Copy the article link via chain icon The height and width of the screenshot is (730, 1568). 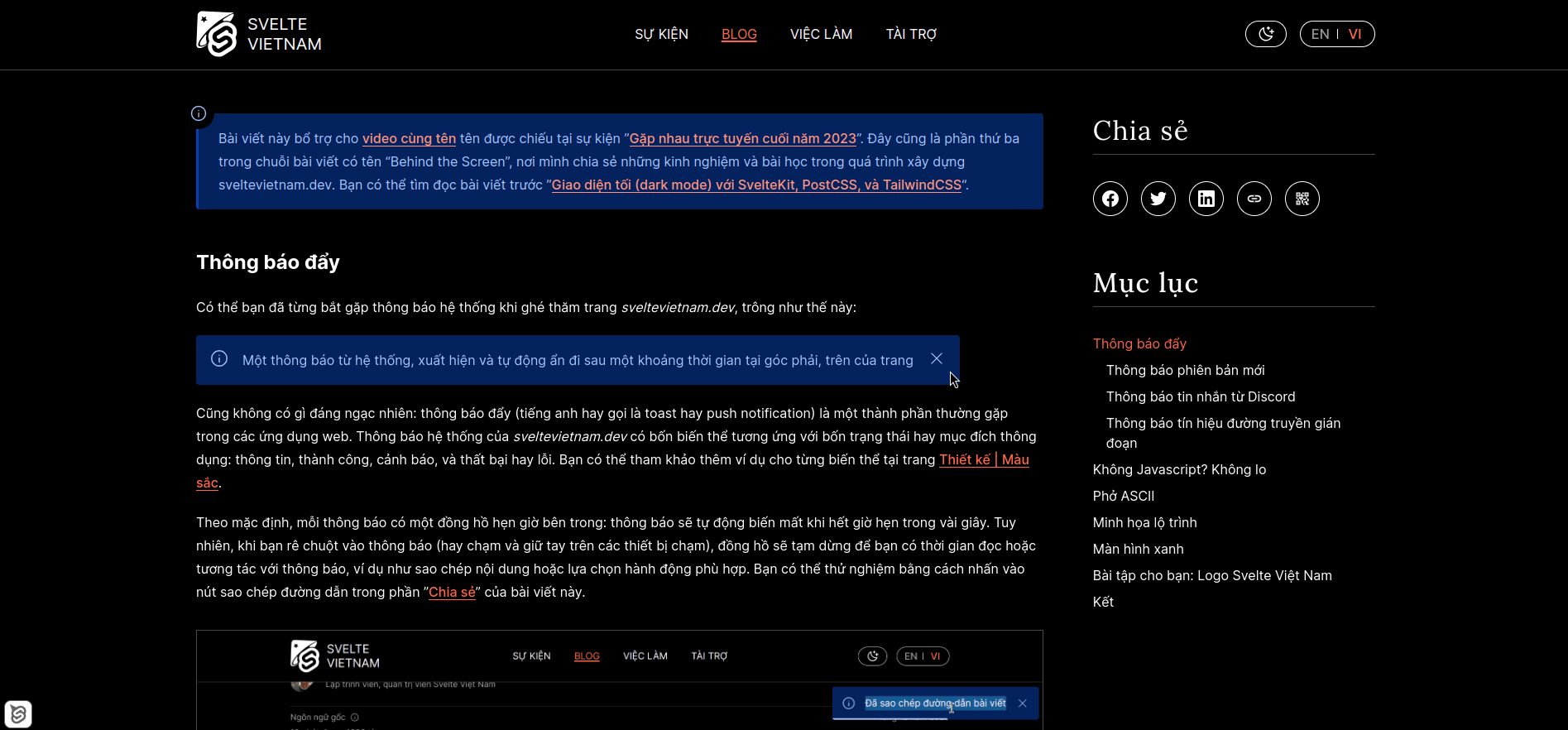(x=1254, y=199)
